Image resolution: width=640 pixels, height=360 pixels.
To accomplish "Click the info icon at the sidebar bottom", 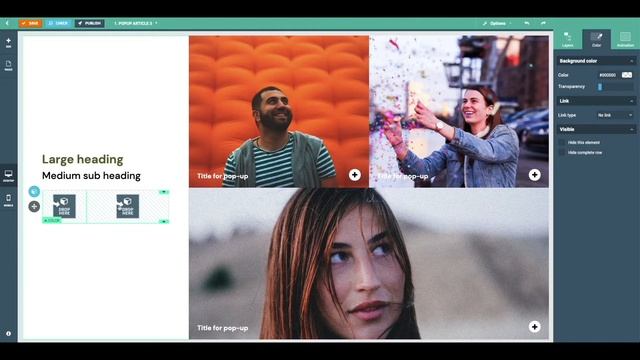I will [x=8, y=333].
